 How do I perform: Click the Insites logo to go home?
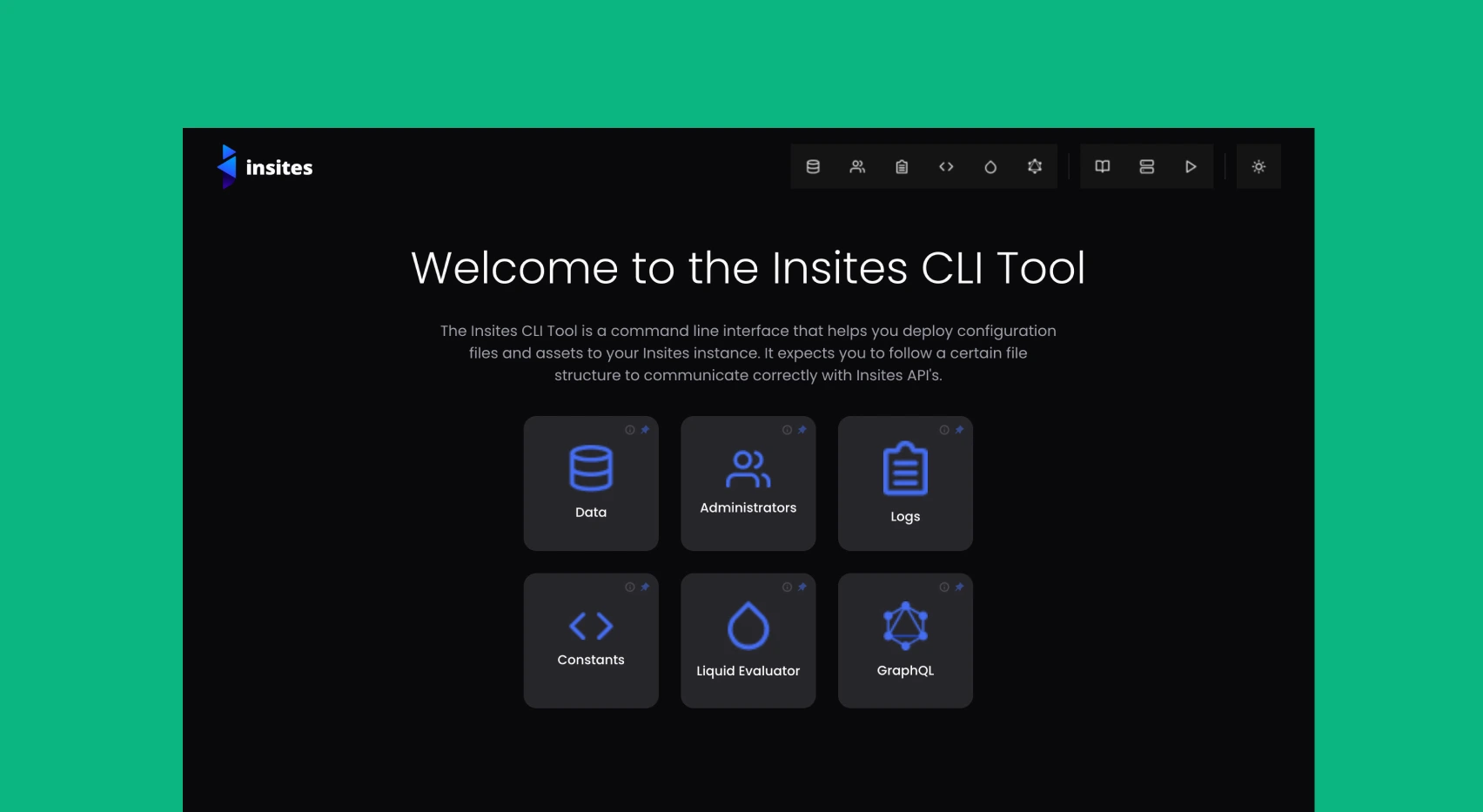pos(265,167)
